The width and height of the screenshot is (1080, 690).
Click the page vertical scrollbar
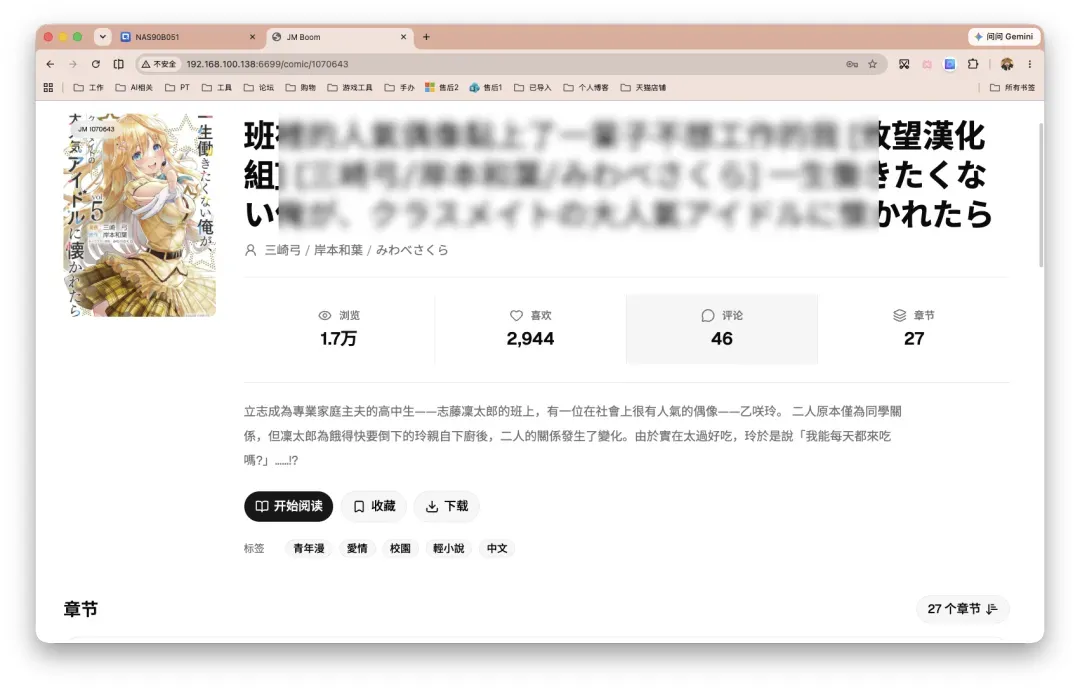pos(1041,196)
